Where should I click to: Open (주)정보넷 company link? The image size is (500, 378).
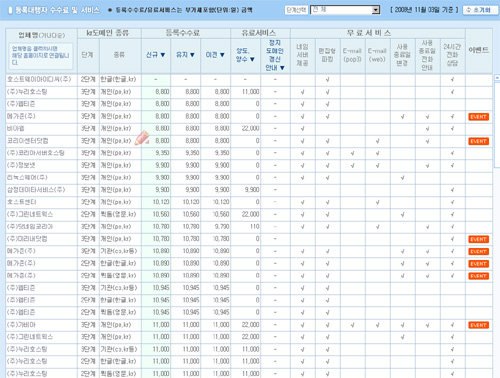[x=21, y=165]
